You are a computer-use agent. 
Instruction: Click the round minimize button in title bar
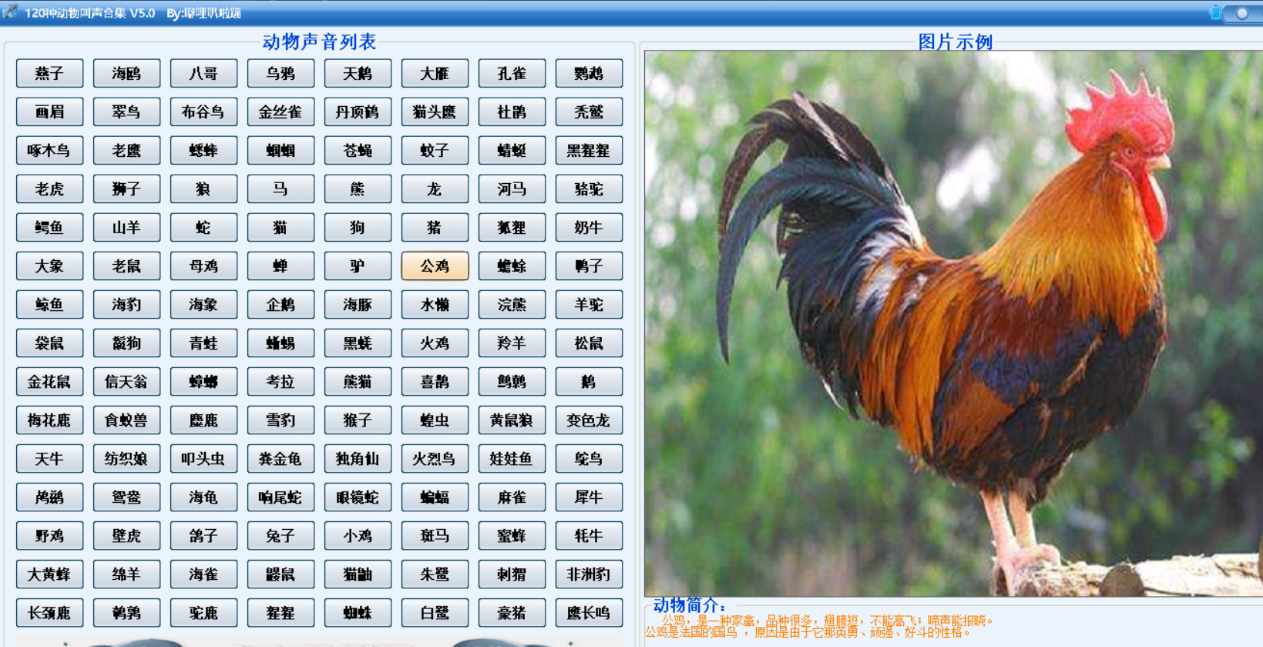point(1243,13)
